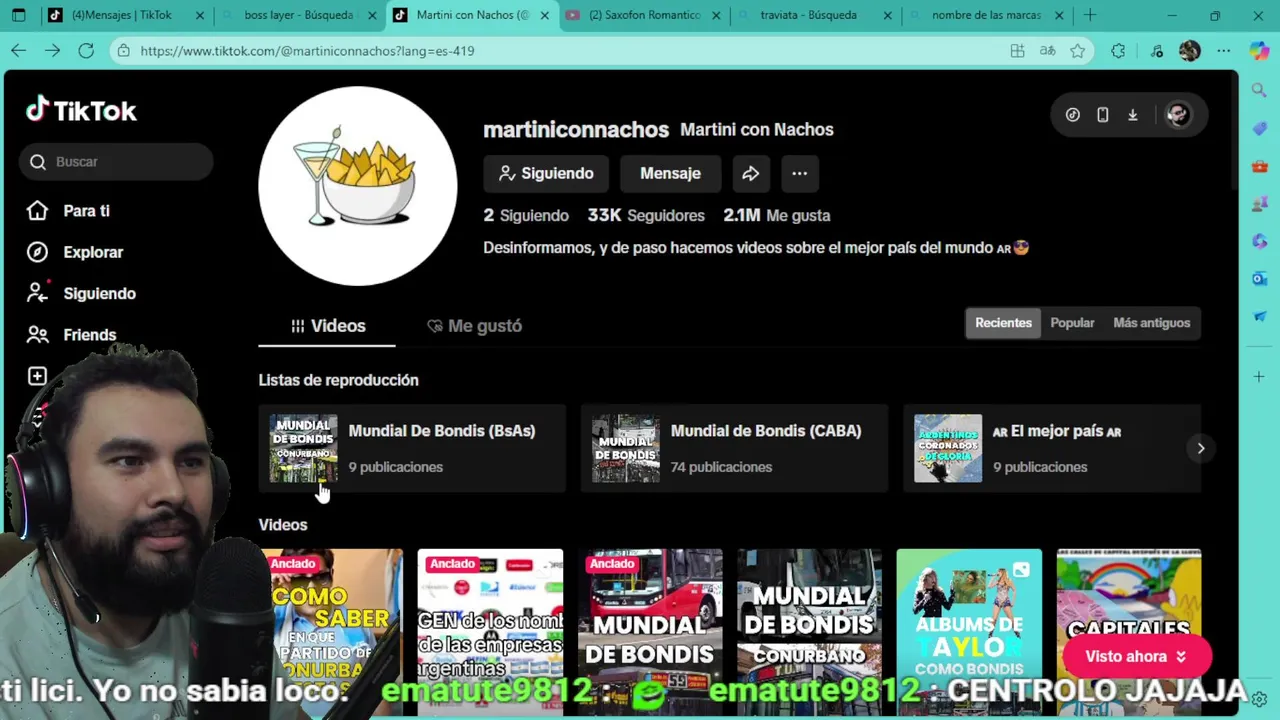The width and height of the screenshot is (1280, 720).
Task: Open the three-dot more options menu
Action: [799, 173]
